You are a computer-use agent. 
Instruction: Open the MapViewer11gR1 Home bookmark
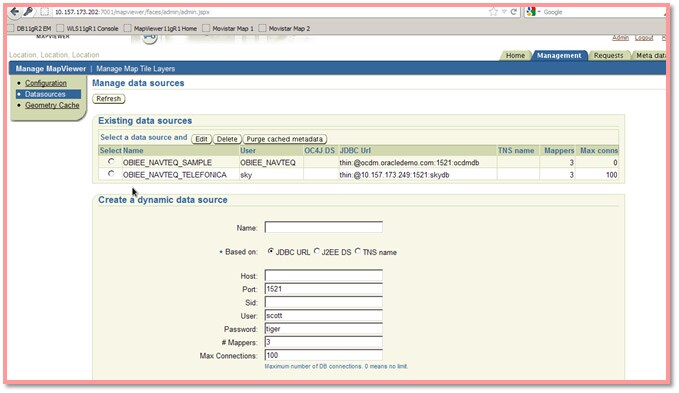click(160, 29)
